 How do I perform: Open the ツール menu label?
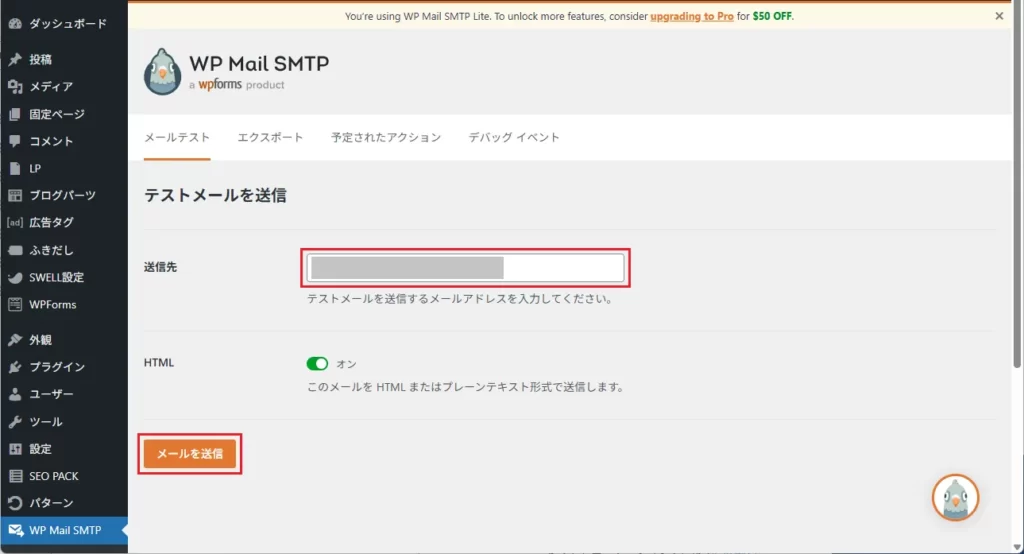point(46,422)
